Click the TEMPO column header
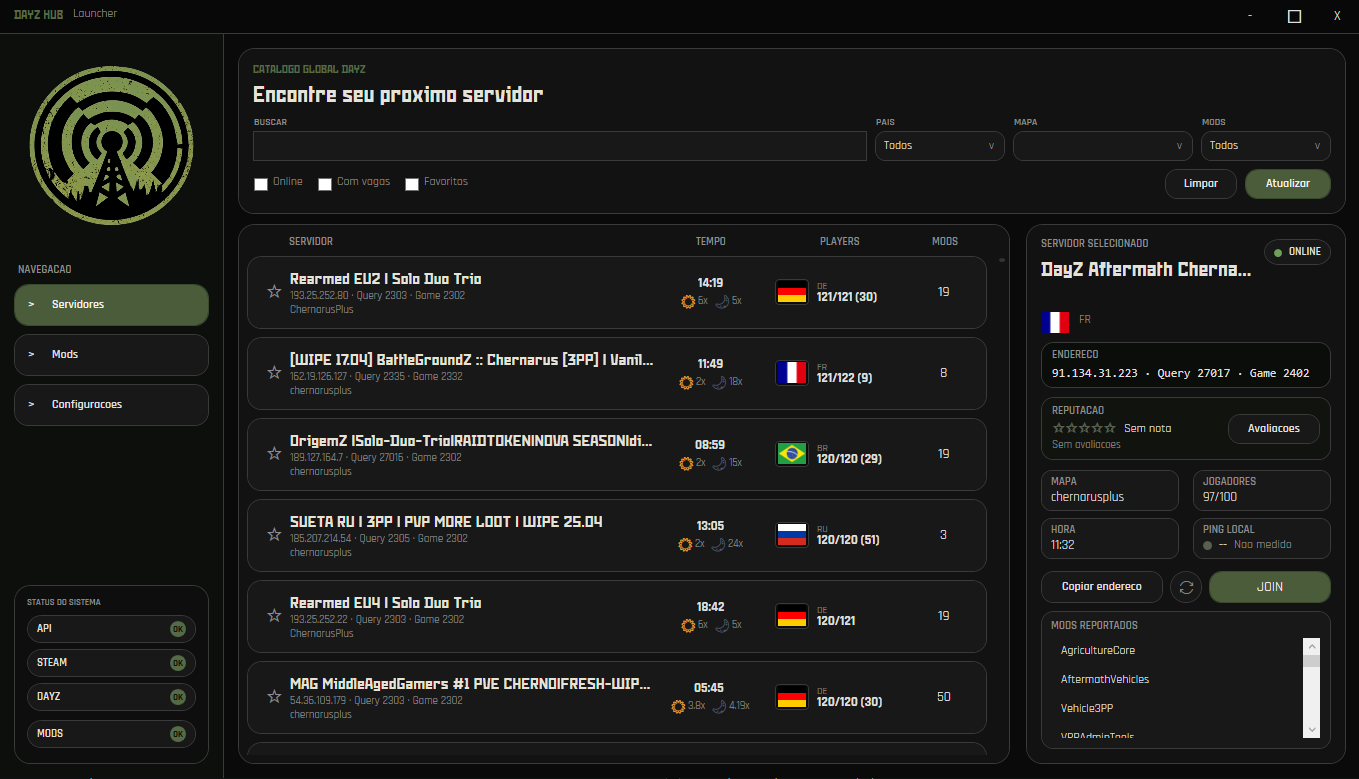The width and height of the screenshot is (1359, 779). tap(711, 242)
